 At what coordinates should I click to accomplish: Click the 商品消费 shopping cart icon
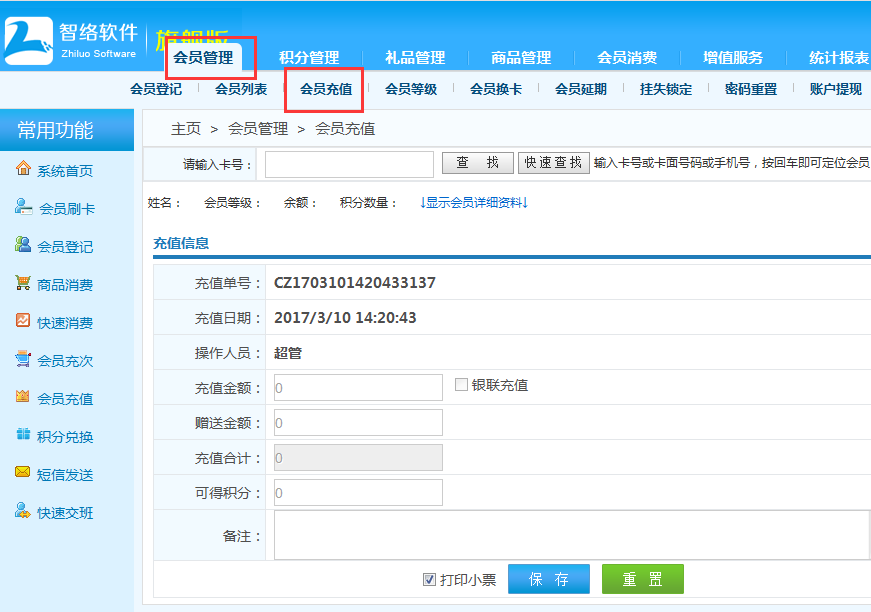(23, 284)
